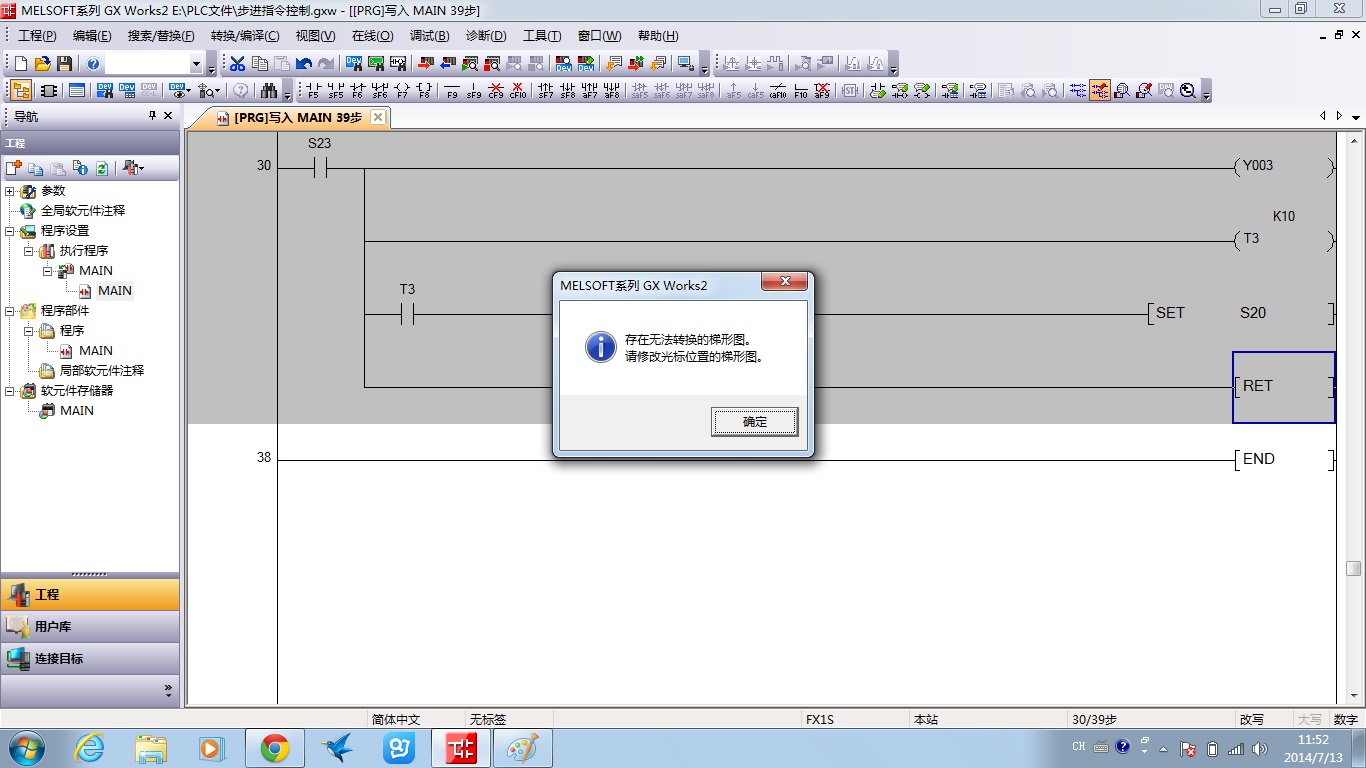Pin or unpin the 导航 panel
This screenshot has height=768, width=1366.
point(152,116)
